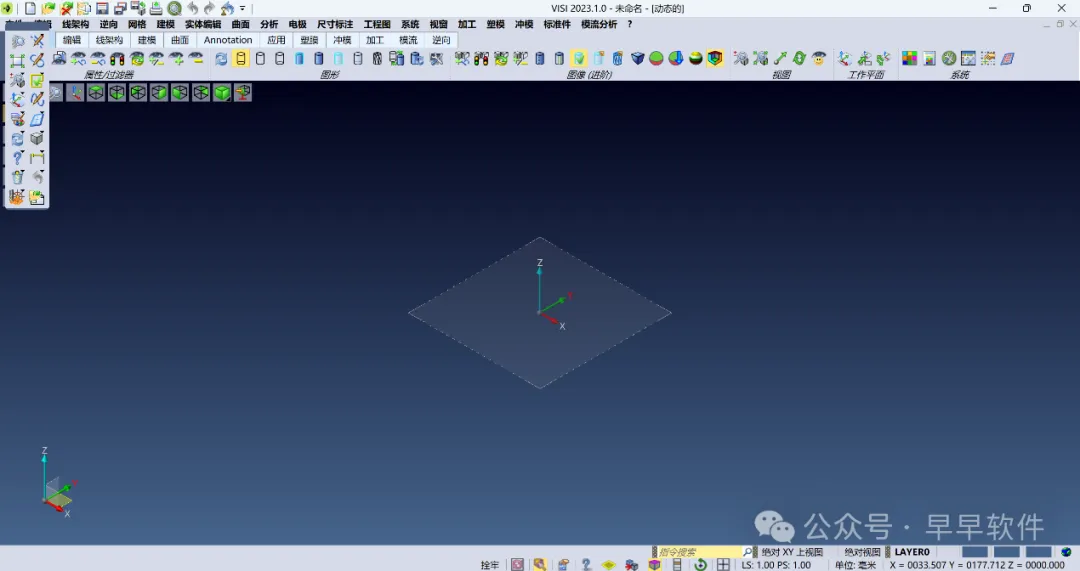1080x571 pixels.
Task: Open the 尺寸标注 menu
Action: [335, 24]
